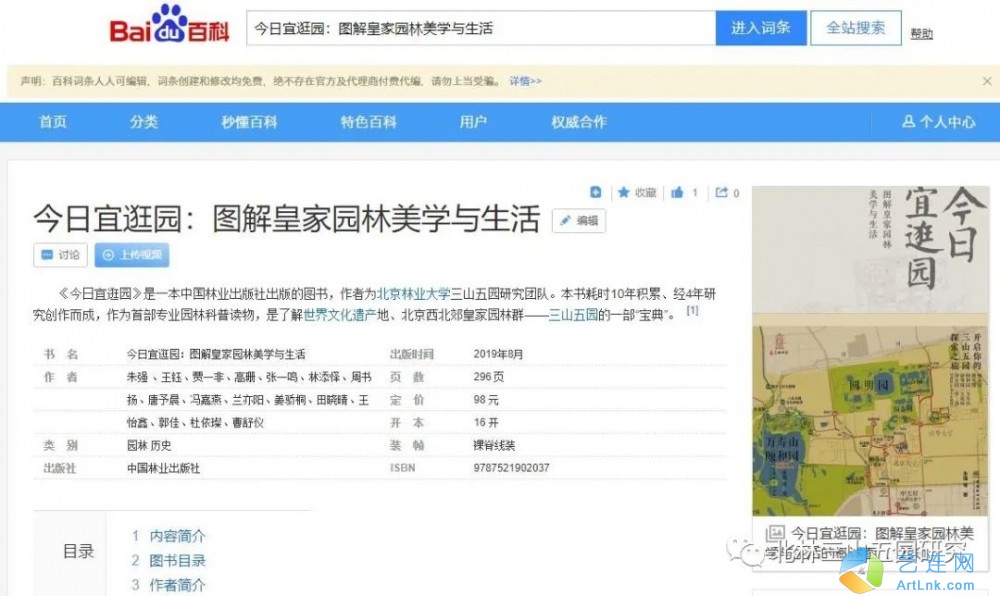The image size is (1000, 596).
Task: Click the search box with book title
Action: (x=481, y=28)
